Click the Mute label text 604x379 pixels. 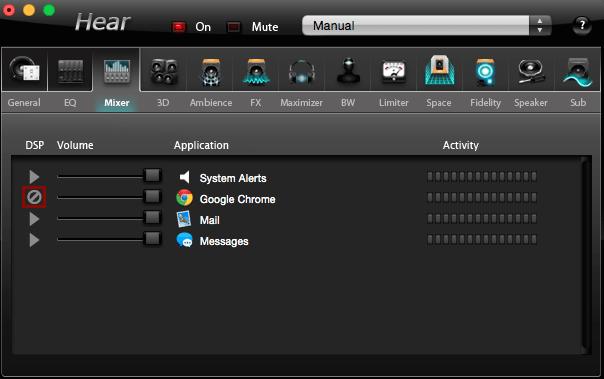[x=265, y=27]
